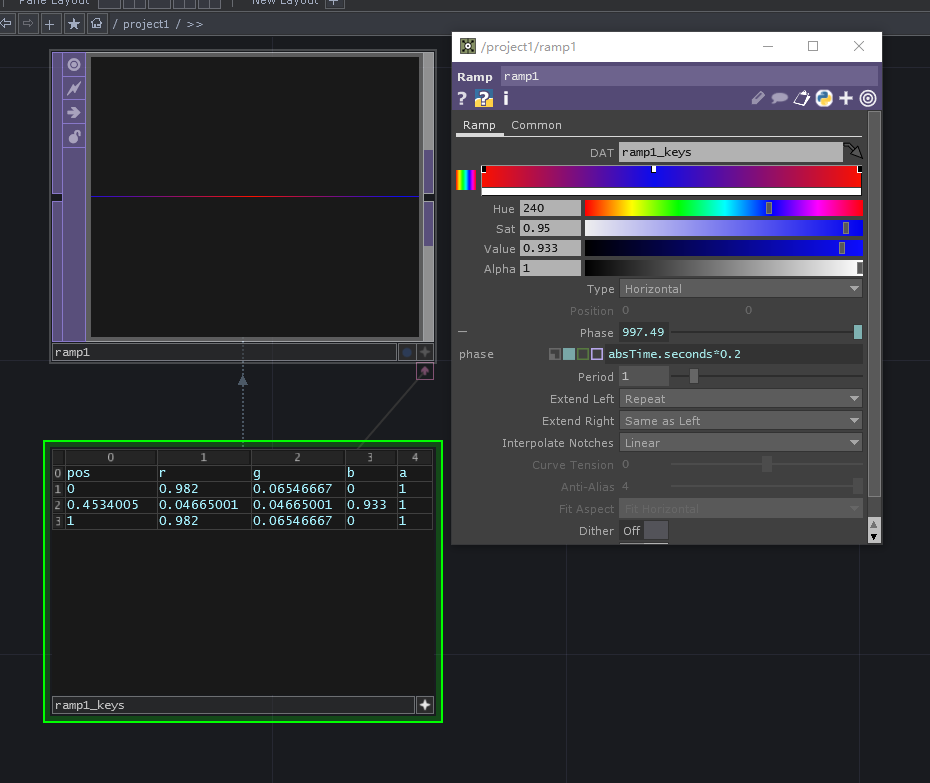Select the Ramp tab in the parameter dialog

[x=479, y=125]
